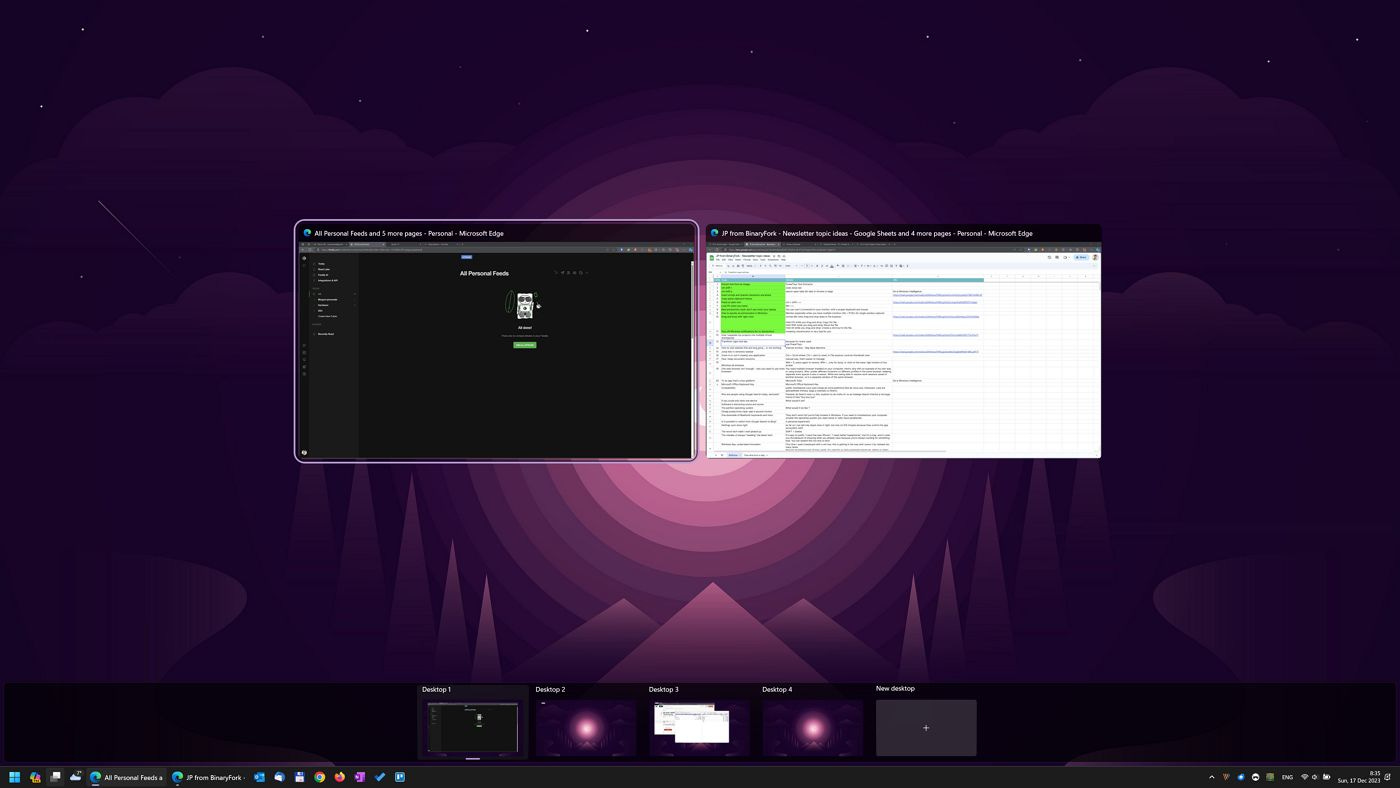Click green button in Feedly window preview
1400x788 pixels.
click(x=525, y=345)
